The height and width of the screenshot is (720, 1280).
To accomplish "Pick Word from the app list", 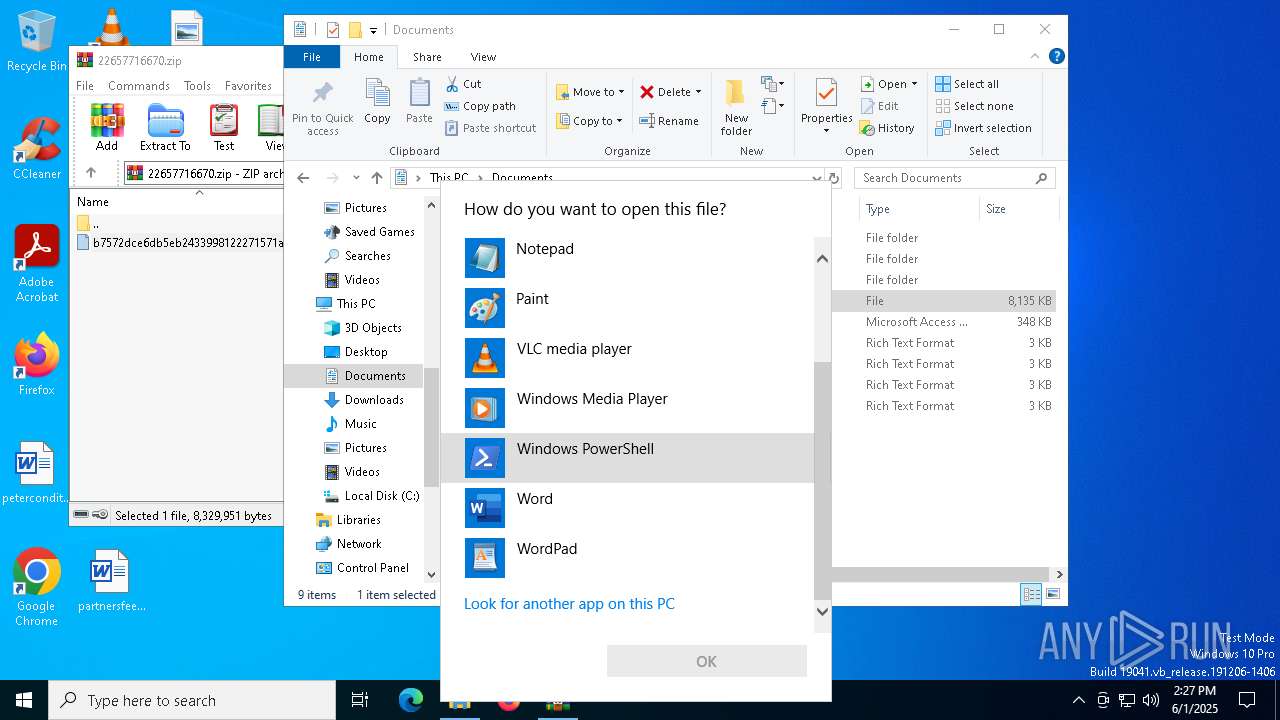I will pos(627,508).
